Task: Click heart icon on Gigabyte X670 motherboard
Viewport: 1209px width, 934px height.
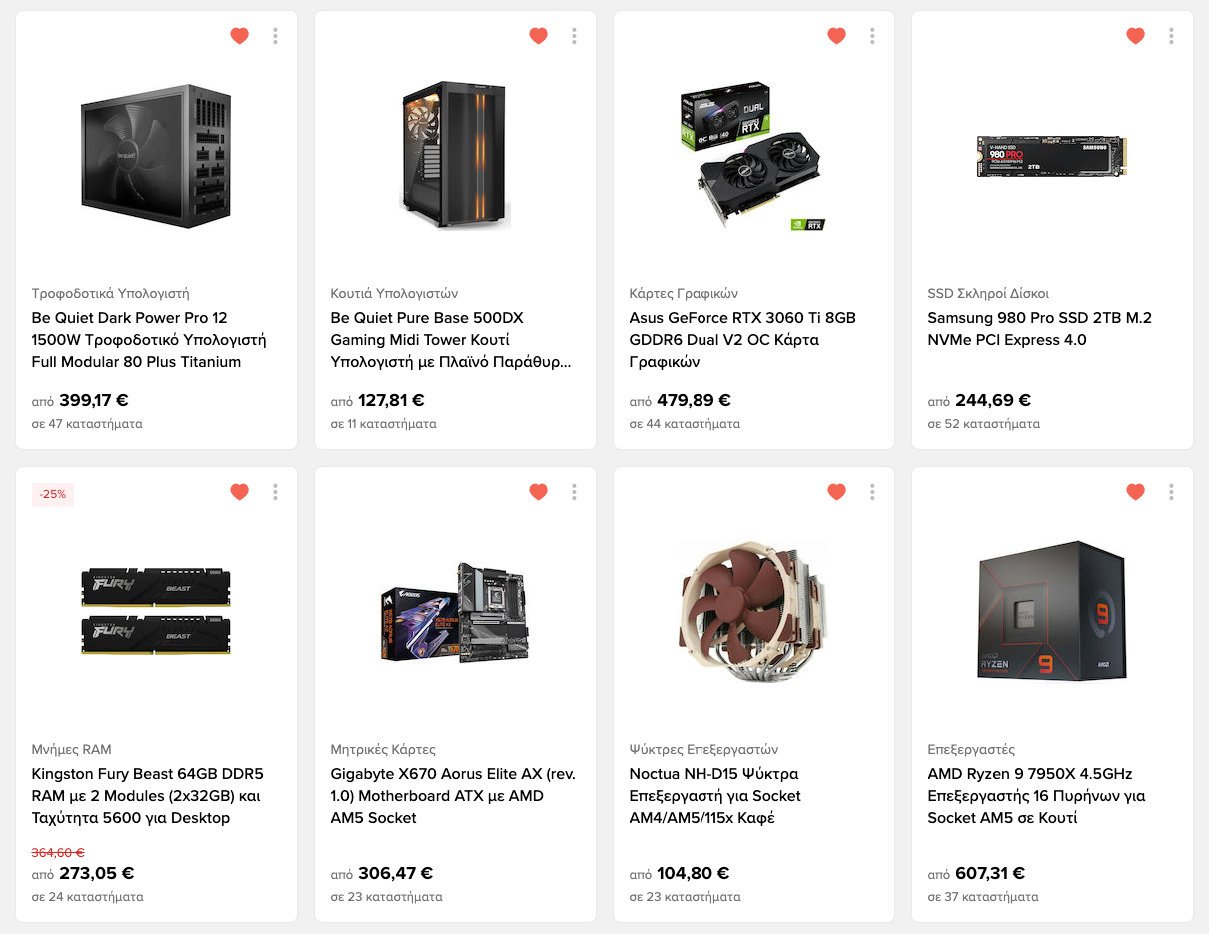Action: tap(538, 491)
